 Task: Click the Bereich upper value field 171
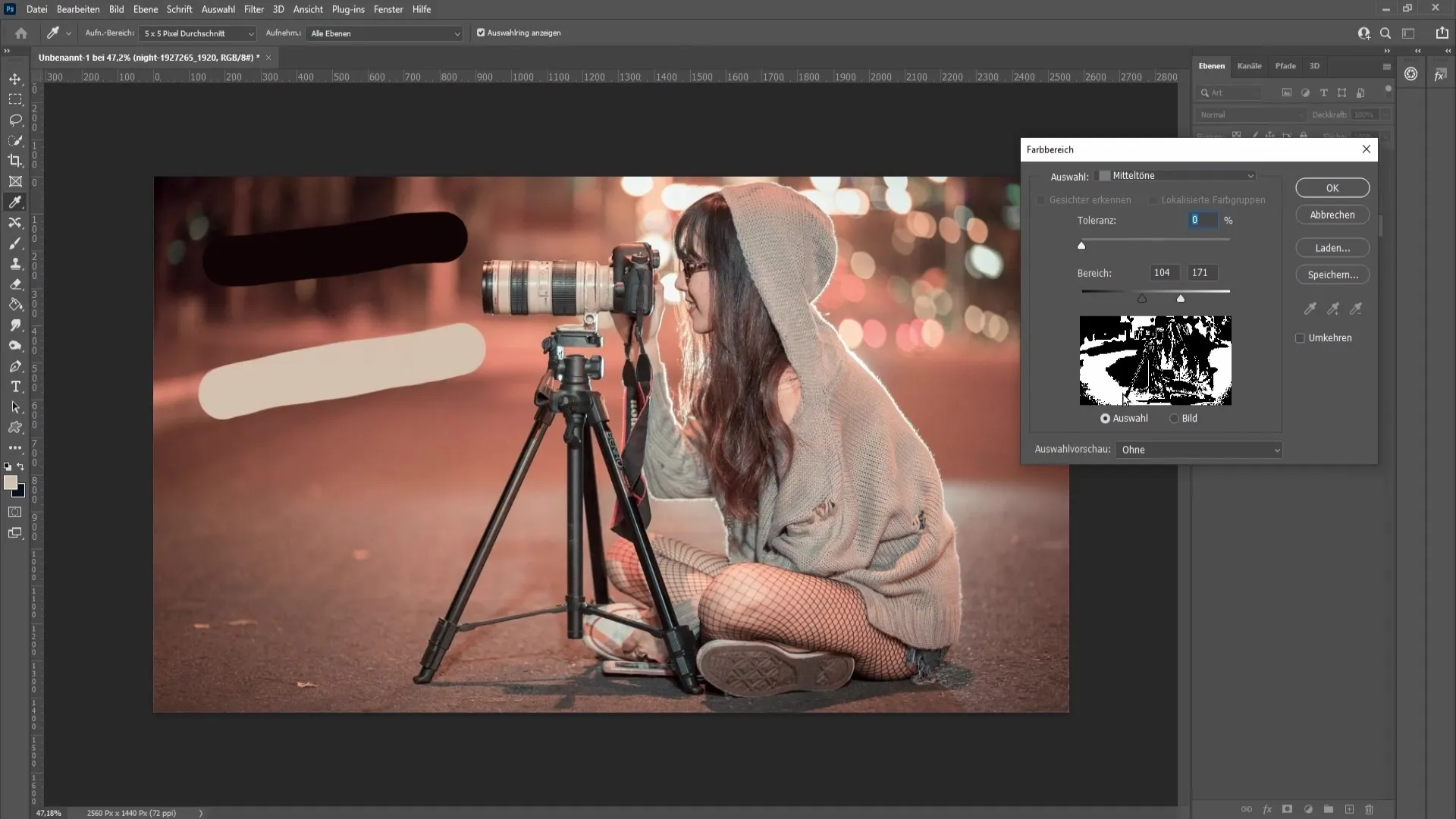pyautogui.click(x=1203, y=272)
